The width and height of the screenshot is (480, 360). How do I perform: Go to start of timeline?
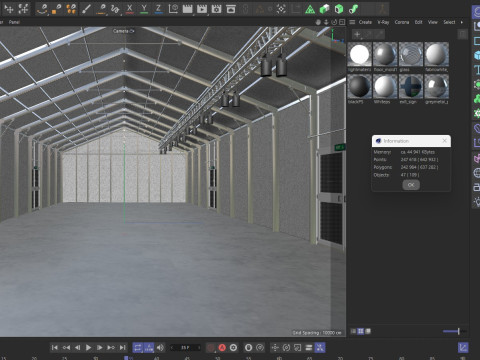coord(55,348)
